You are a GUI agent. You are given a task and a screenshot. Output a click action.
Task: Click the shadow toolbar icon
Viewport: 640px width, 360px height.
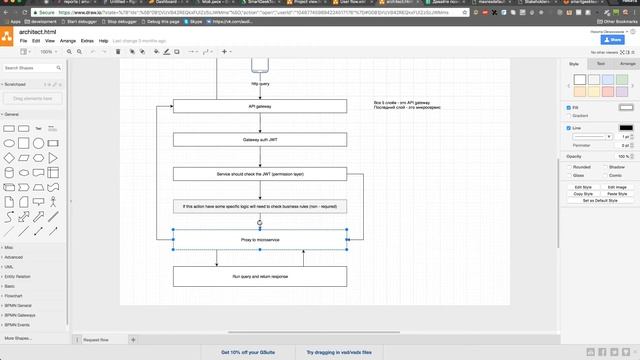pos(177,52)
